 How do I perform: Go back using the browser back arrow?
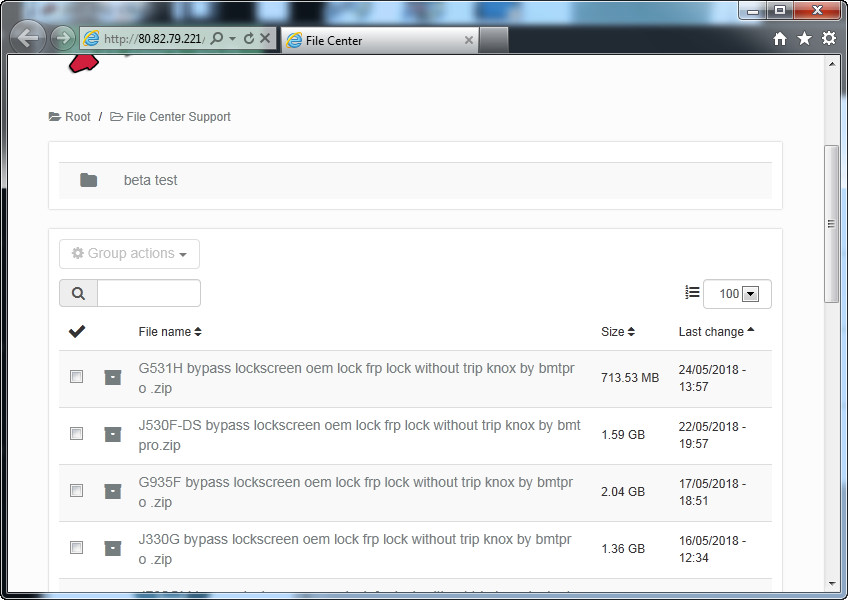point(27,38)
